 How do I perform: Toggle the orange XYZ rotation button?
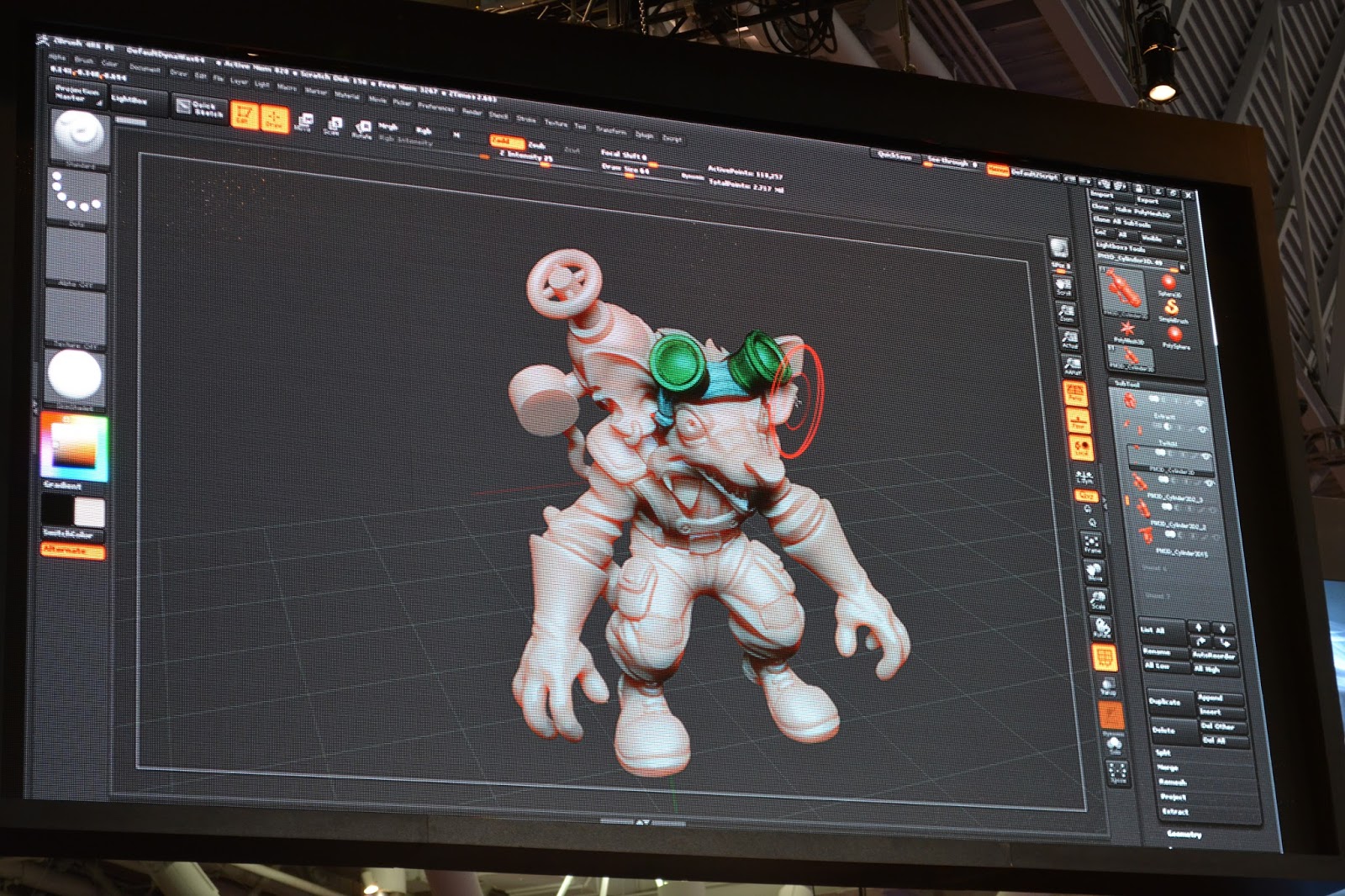[1087, 496]
